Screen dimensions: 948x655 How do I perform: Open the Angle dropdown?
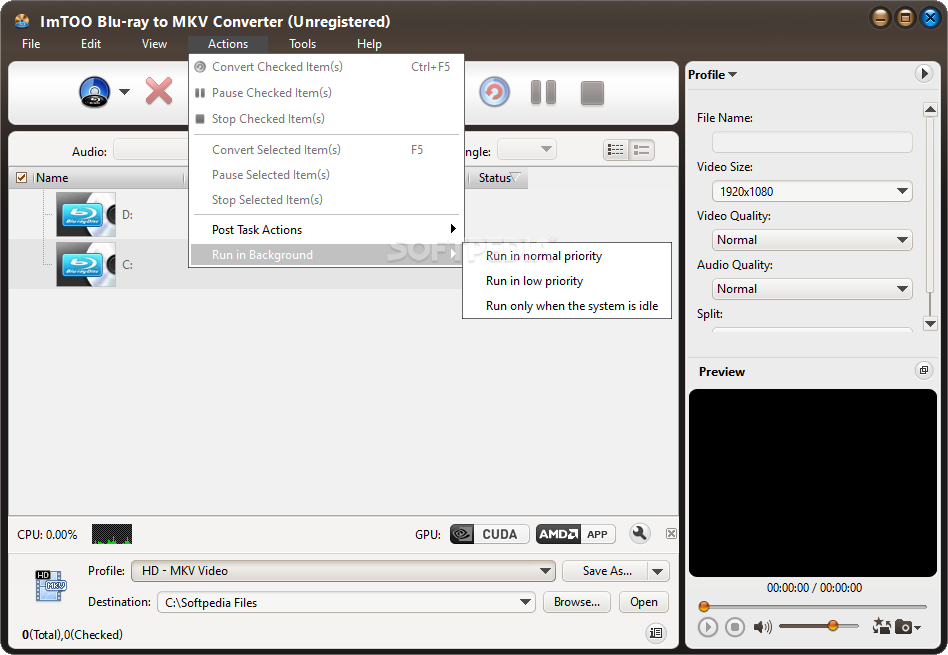click(527, 149)
